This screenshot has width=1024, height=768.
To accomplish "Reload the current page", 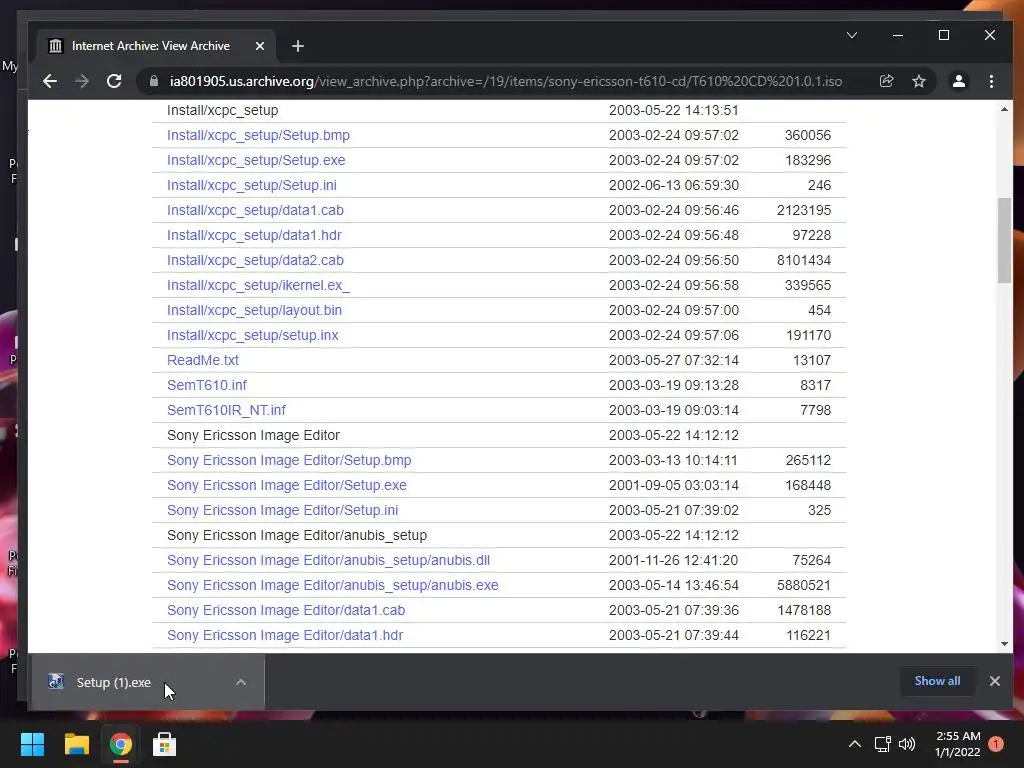I will click(x=114, y=81).
